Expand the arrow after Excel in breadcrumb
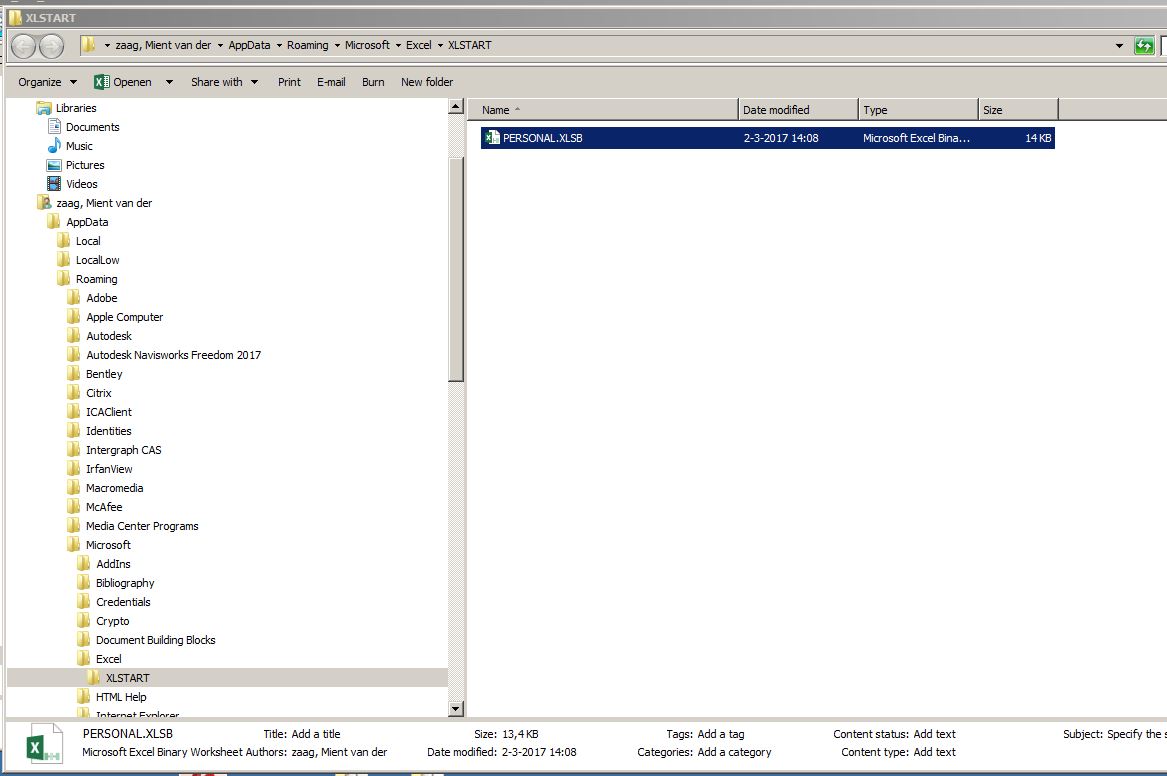Image resolution: width=1167 pixels, height=776 pixels. 440,45
